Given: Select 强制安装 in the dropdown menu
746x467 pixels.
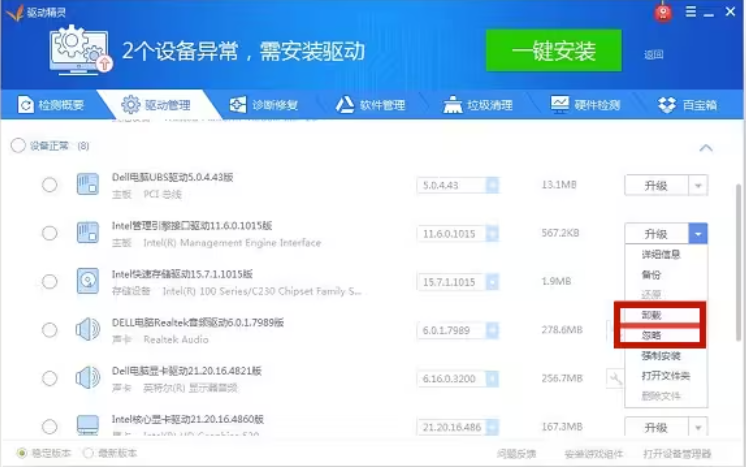Looking at the screenshot, I should point(661,356).
